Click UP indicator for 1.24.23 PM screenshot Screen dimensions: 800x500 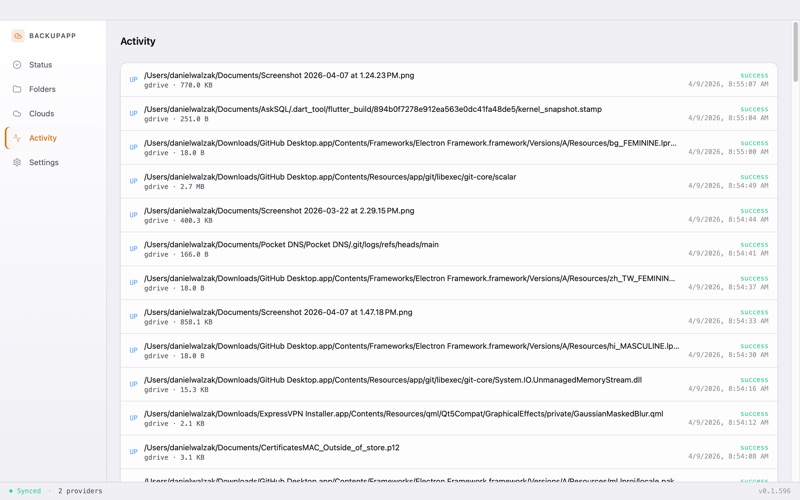[134, 80]
